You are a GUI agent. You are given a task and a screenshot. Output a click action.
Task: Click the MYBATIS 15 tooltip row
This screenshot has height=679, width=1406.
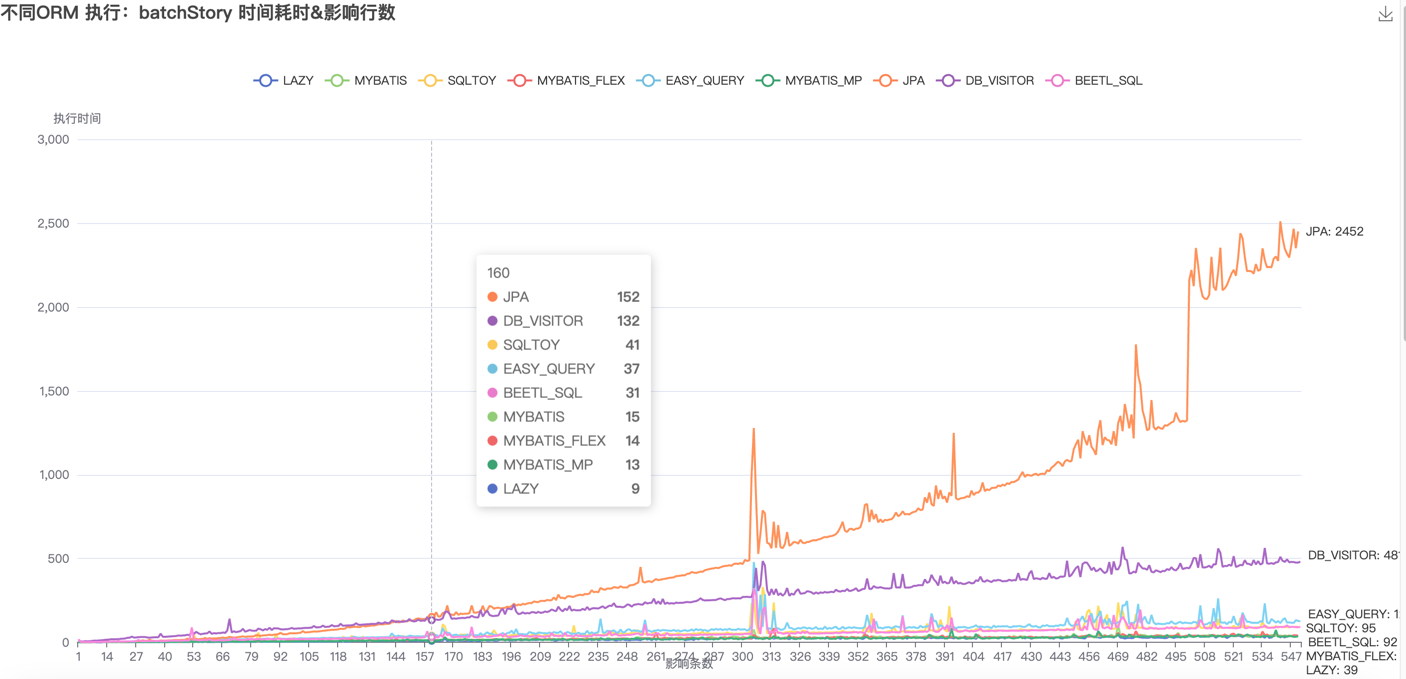tap(563, 417)
